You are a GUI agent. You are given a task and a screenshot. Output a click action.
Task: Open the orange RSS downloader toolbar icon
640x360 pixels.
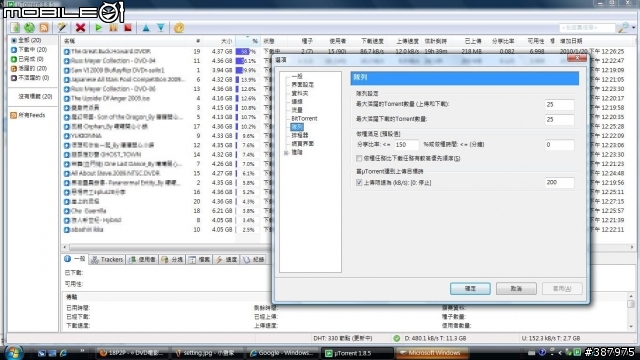click(44, 28)
